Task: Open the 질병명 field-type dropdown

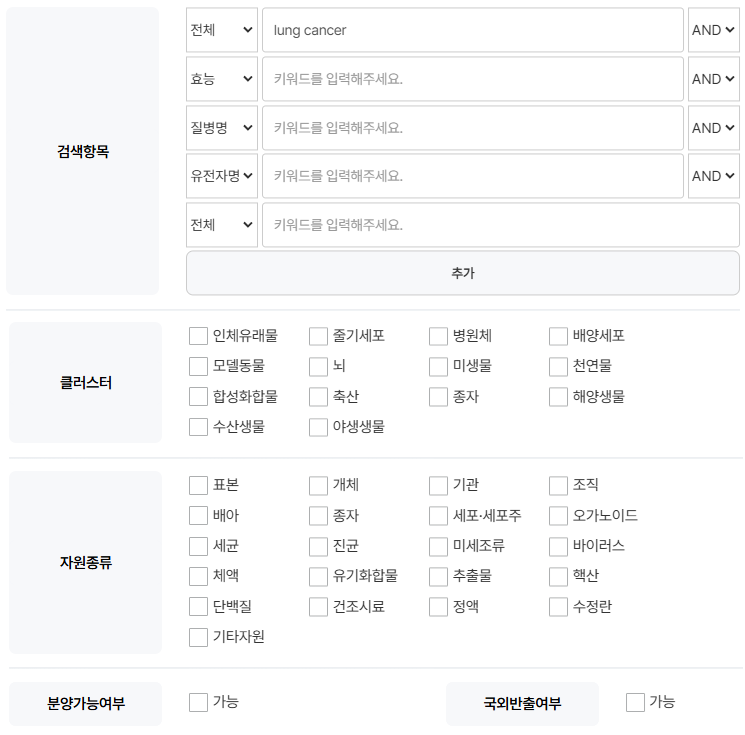Action: (x=221, y=128)
